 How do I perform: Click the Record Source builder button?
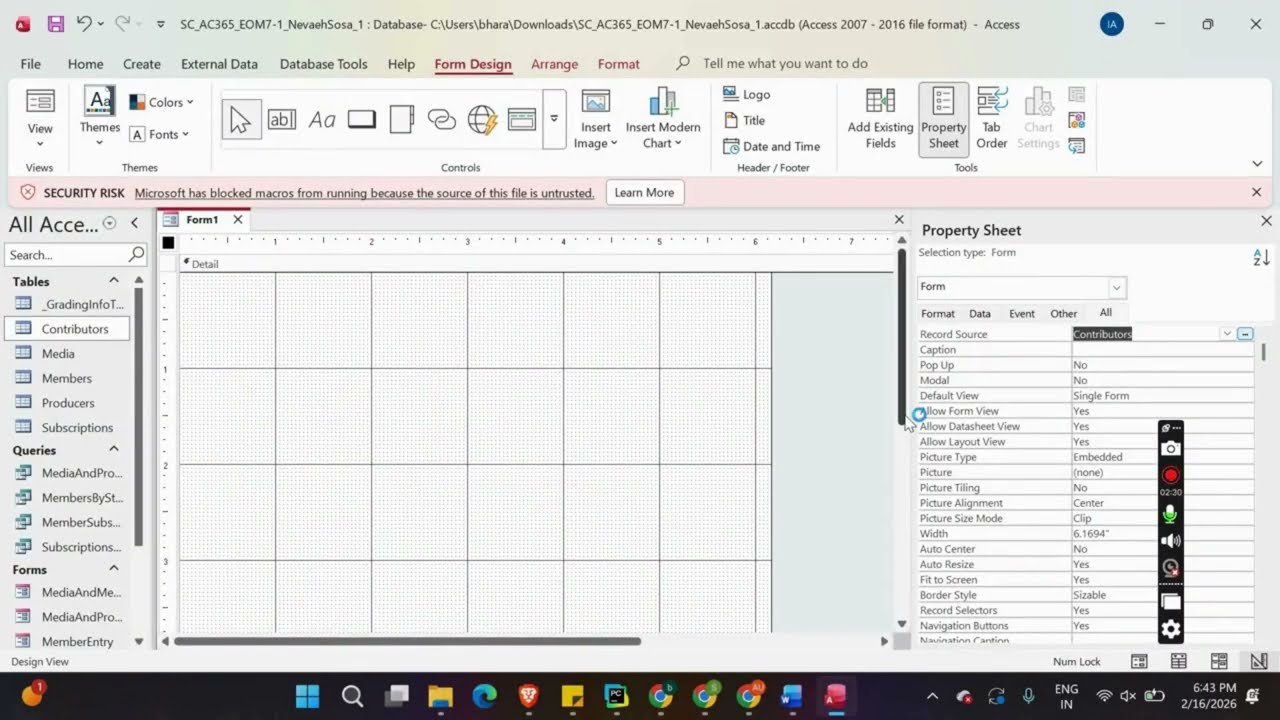(1245, 334)
